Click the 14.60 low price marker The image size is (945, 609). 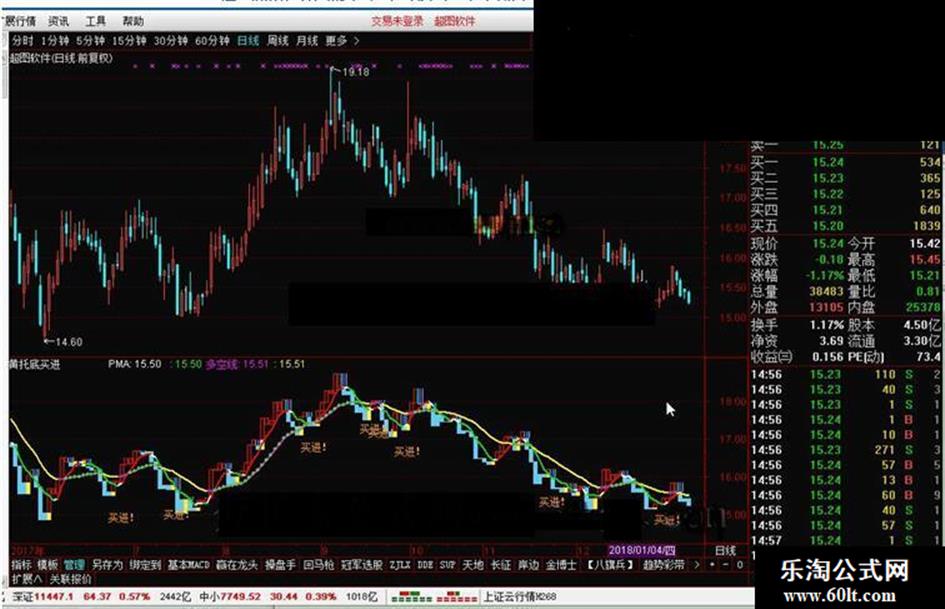(x=69, y=342)
